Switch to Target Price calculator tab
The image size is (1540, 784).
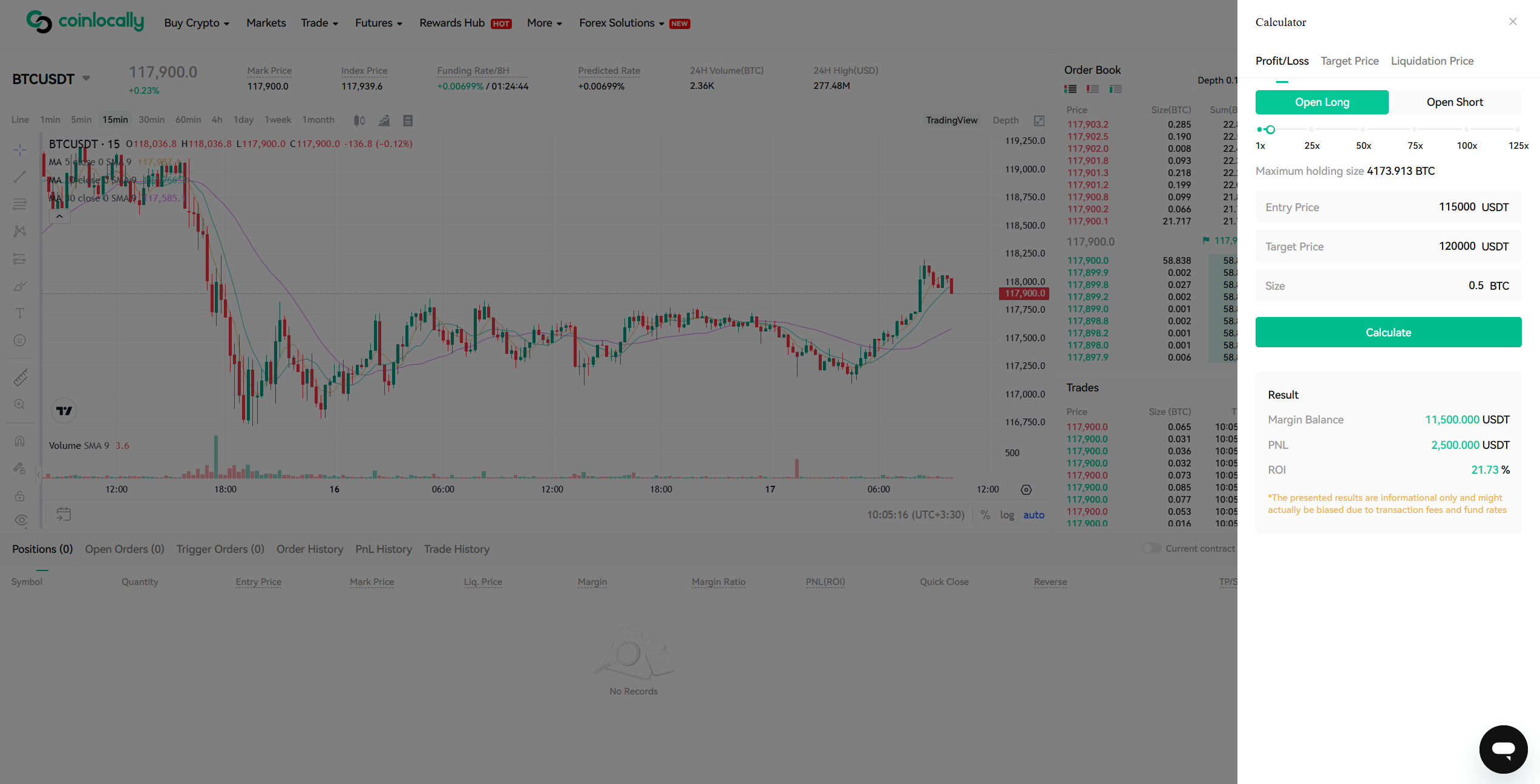point(1349,61)
